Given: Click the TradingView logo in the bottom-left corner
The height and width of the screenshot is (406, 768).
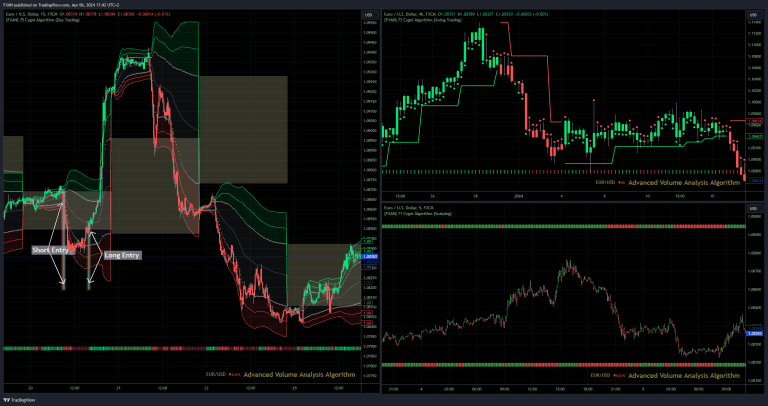Looking at the screenshot, I should click(20, 398).
